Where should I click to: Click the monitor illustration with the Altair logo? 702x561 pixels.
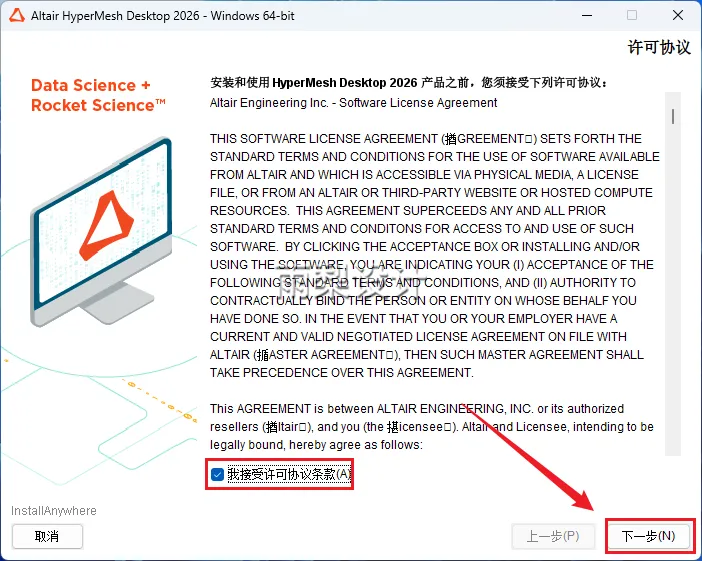(x=102, y=230)
